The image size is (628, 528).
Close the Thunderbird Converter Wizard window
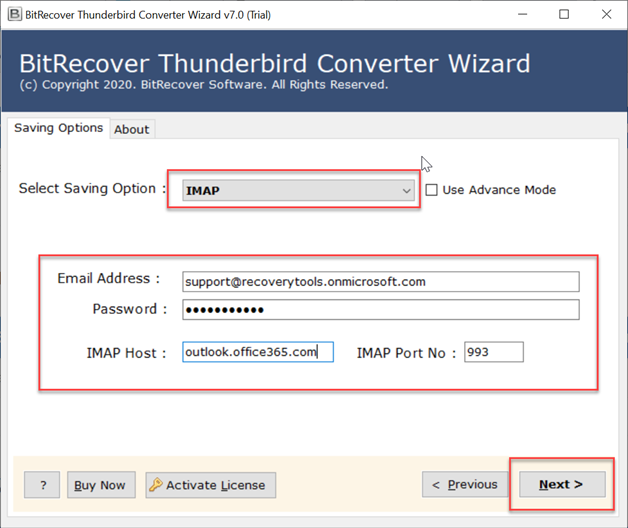(x=606, y=14)
